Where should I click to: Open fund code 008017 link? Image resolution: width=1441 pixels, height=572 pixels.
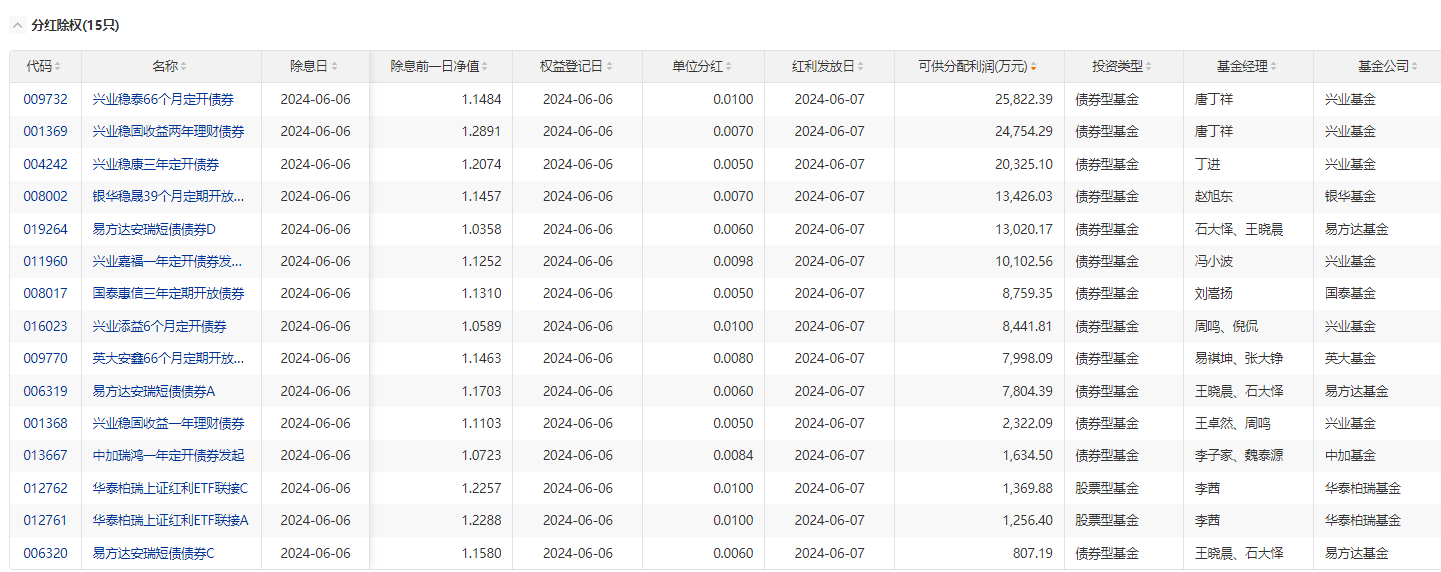click(45, 293)
